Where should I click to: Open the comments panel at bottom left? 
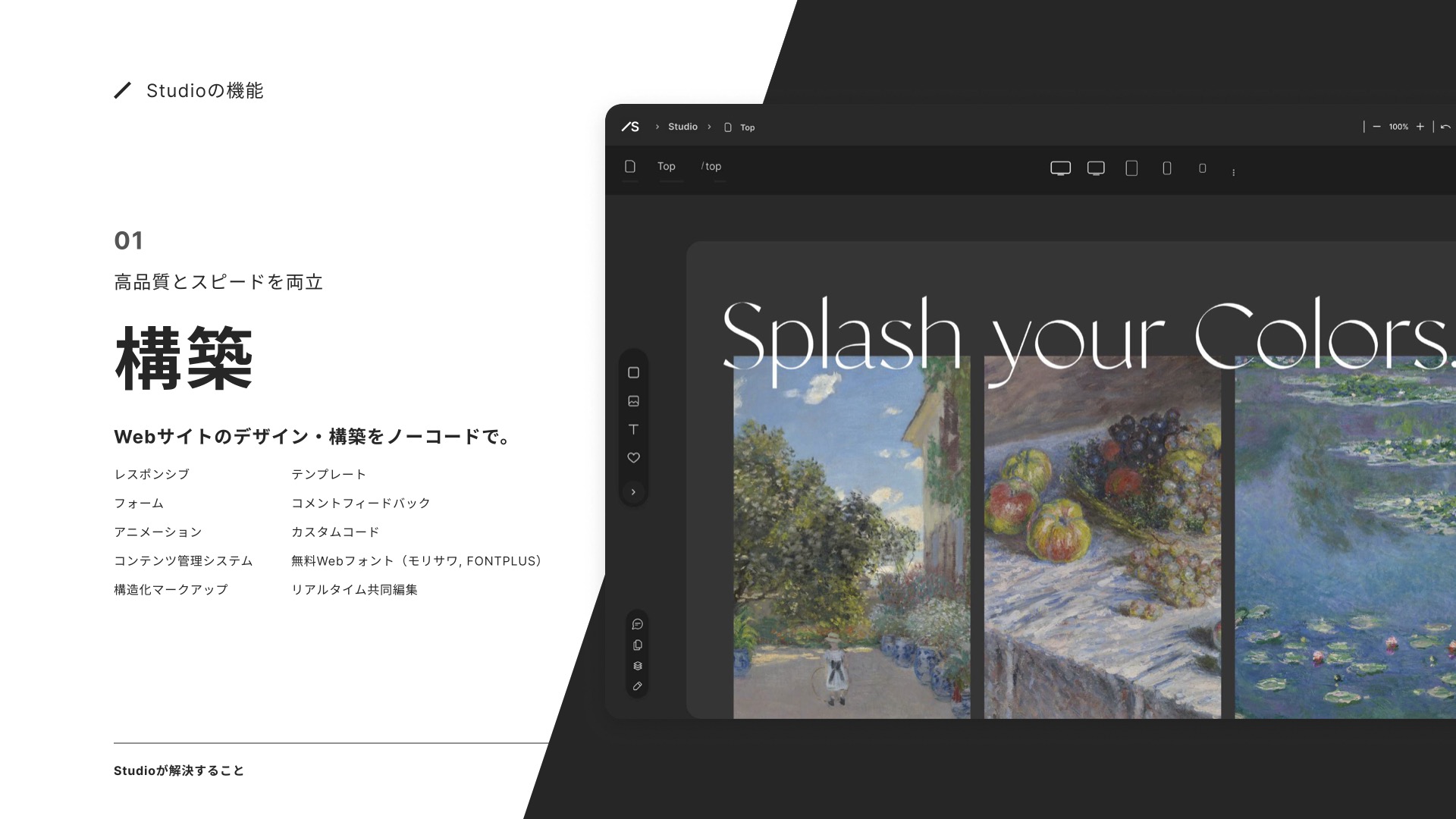click(637, 623)
